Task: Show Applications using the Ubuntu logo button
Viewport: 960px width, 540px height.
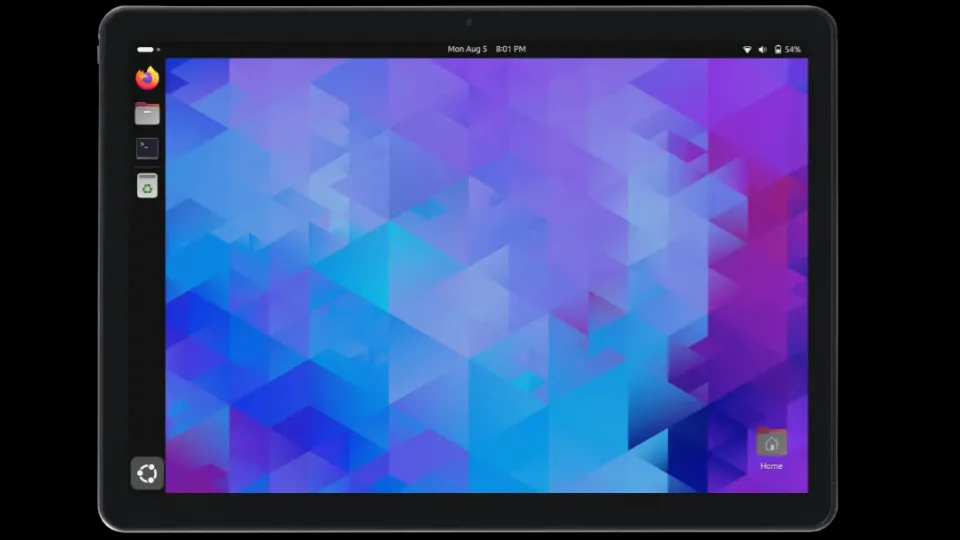Action: (147, 473)
